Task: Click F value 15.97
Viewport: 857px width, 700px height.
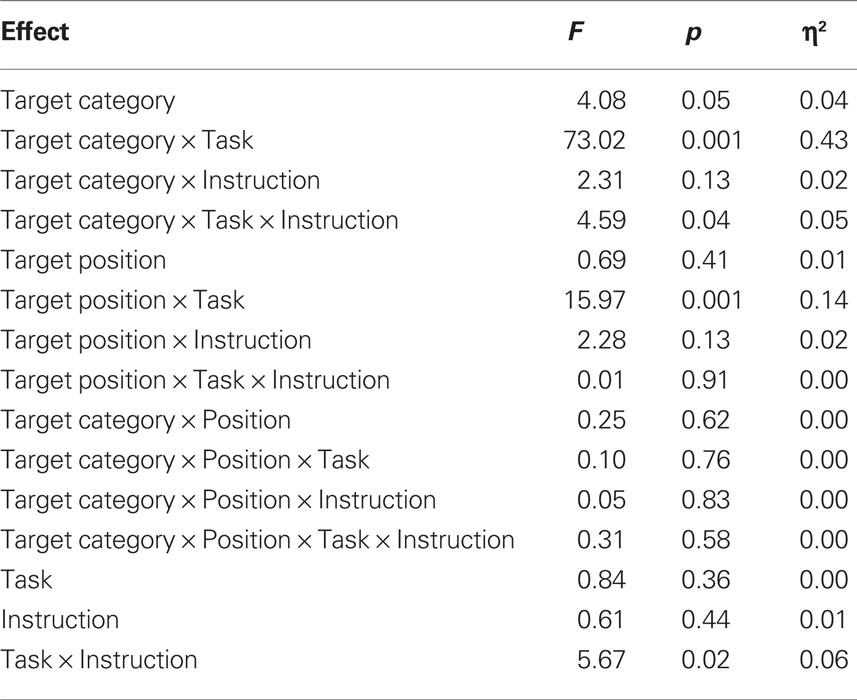Action: click(x=594, y=300)
